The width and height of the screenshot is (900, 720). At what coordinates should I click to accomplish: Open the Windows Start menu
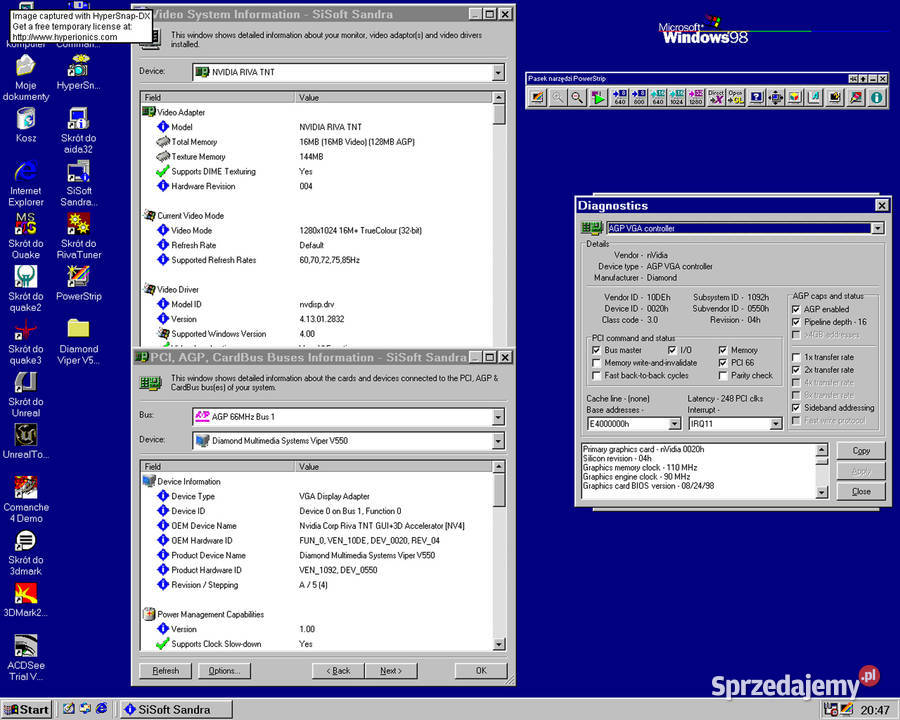(27, 710)
